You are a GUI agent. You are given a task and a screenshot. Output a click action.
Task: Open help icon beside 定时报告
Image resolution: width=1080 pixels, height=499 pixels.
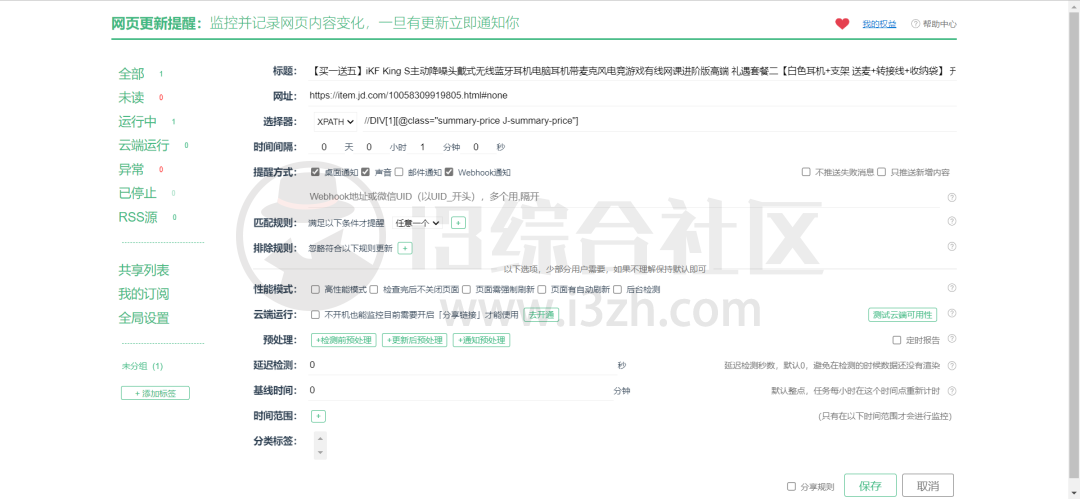coord(952,339)
